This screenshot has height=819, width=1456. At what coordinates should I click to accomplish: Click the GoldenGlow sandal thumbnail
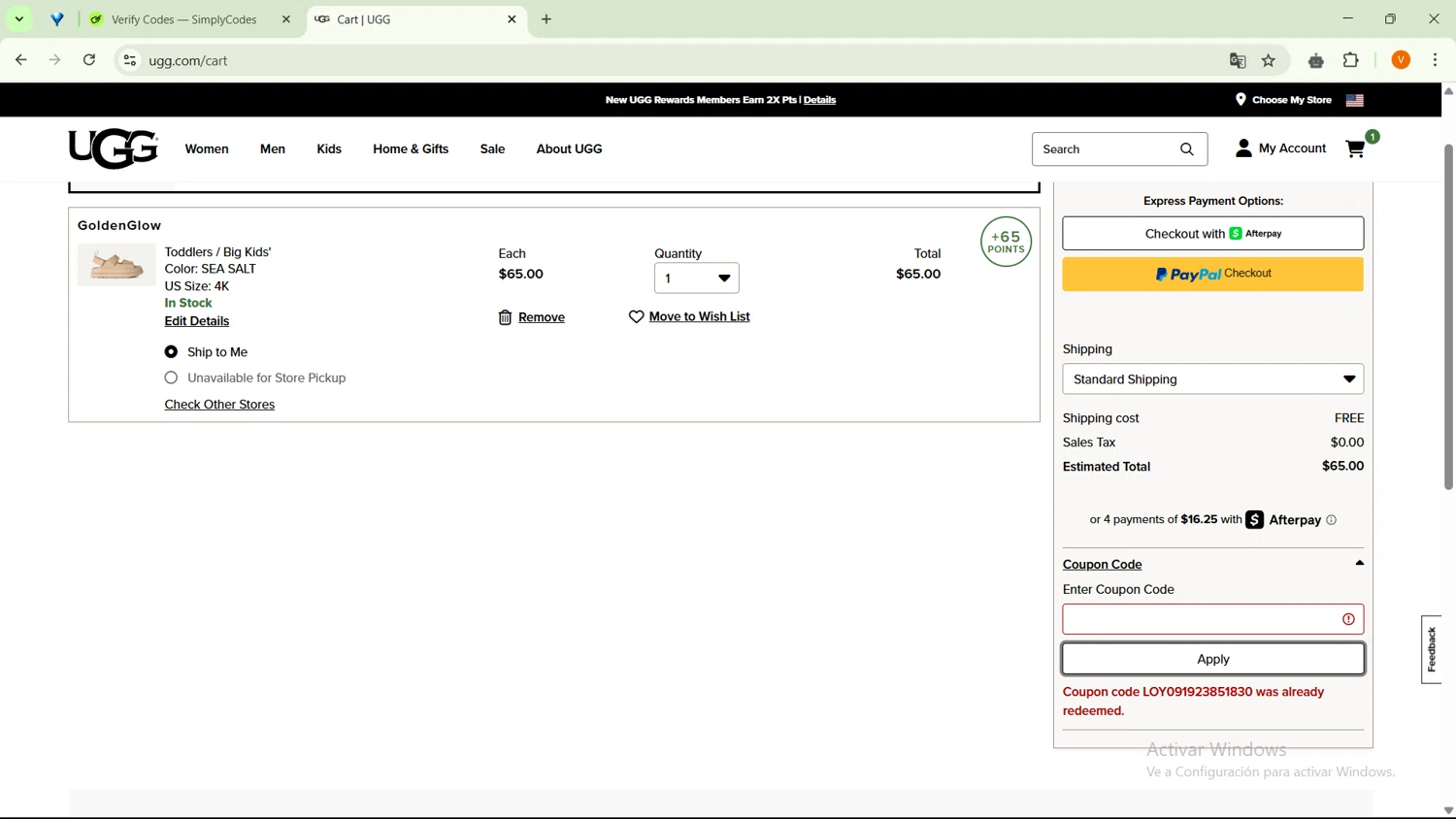point(116,265)
